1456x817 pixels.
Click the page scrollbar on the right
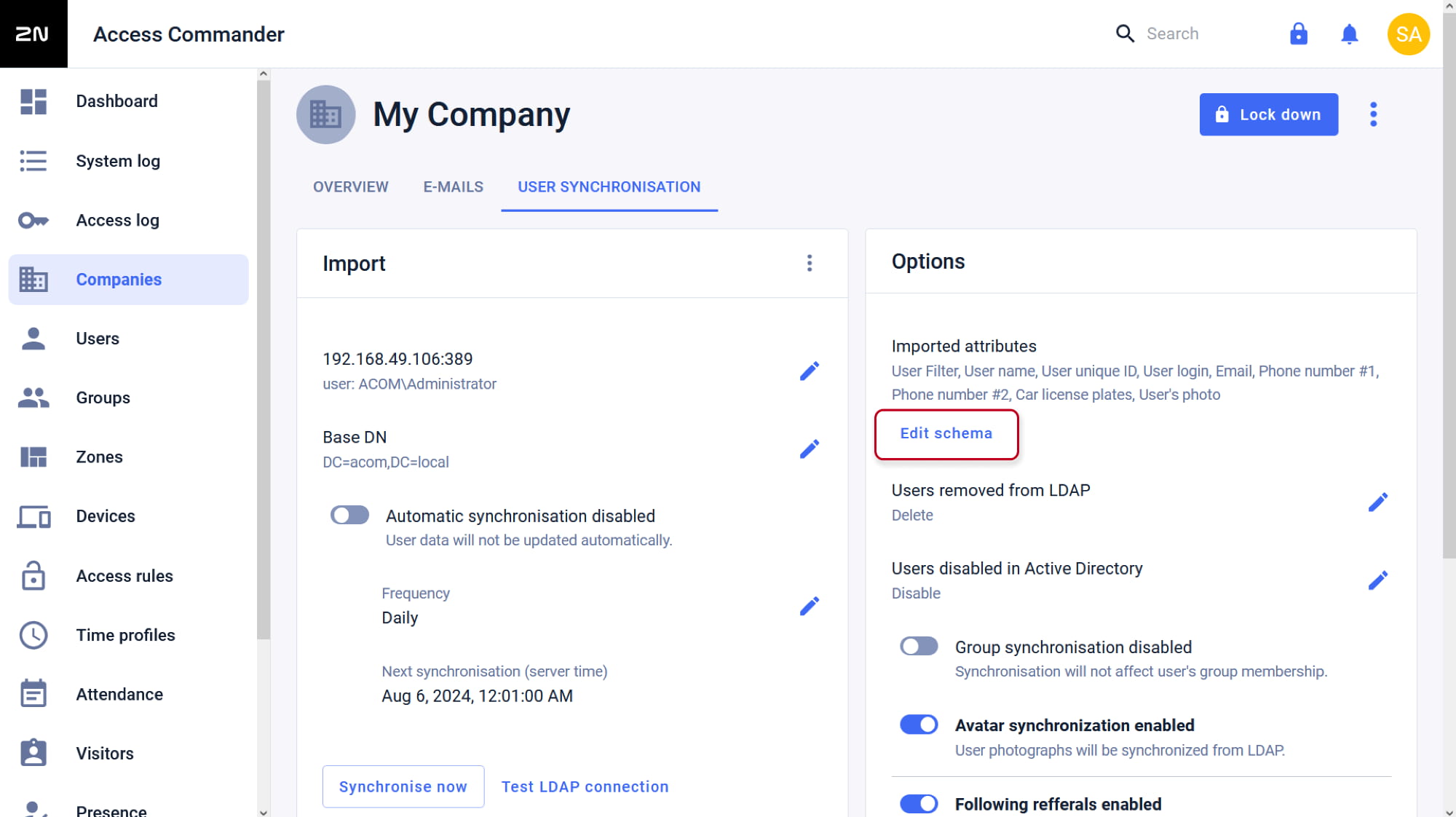click(1449, 285)
